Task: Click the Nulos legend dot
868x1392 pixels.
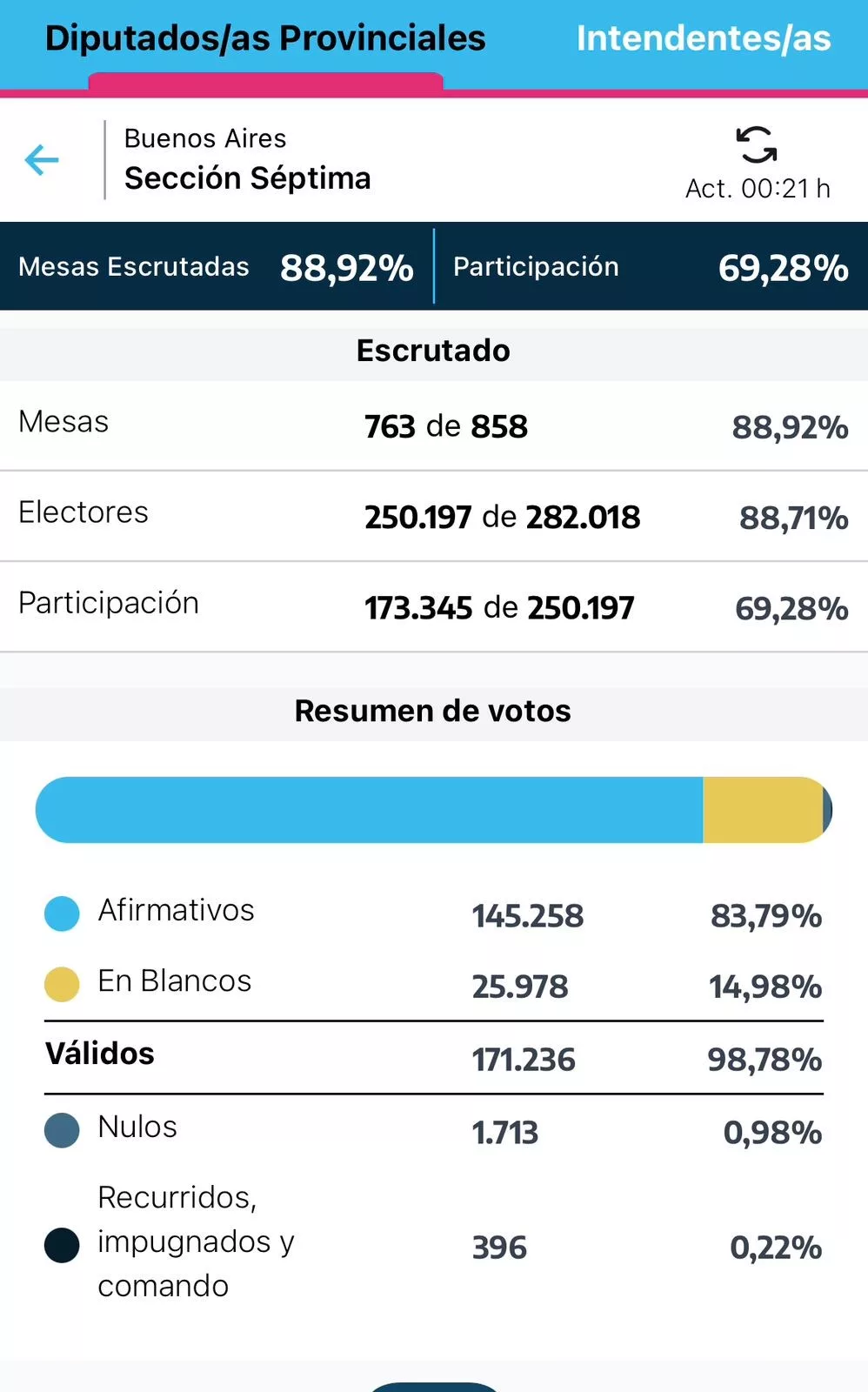Action: (62, 1130)
